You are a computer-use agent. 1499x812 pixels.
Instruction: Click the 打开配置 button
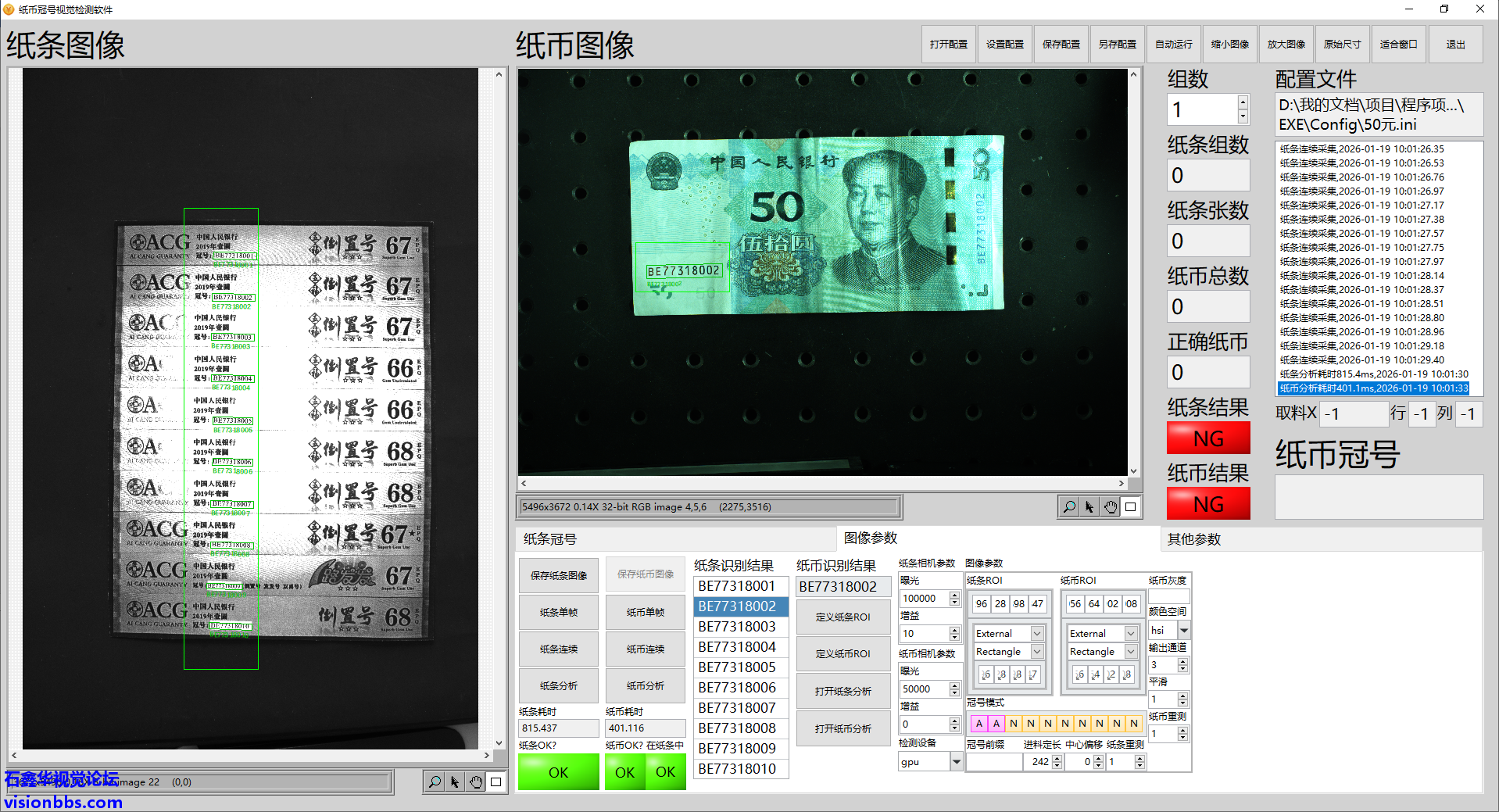point(949,45)
